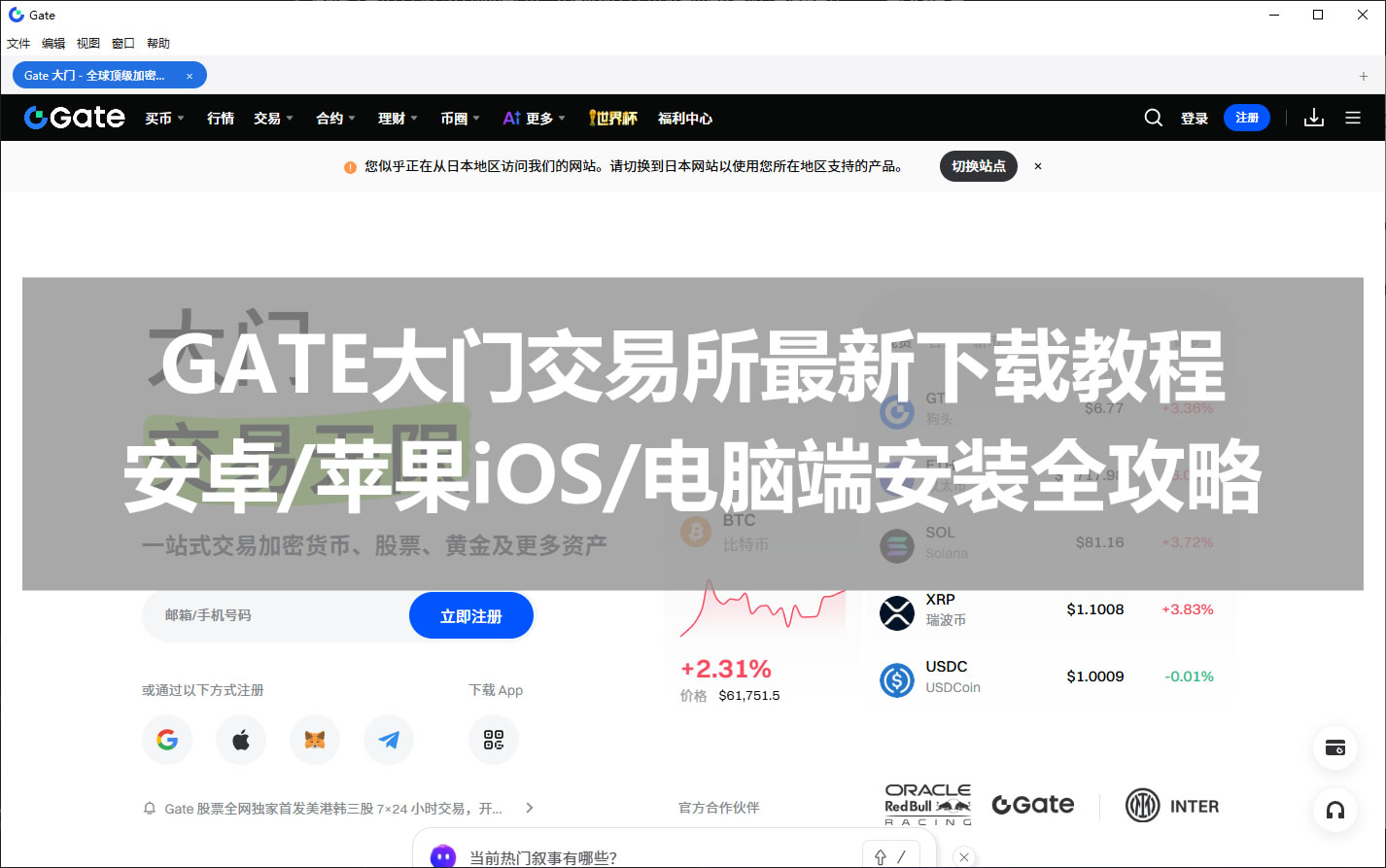Open the customer support headset icon
1386x868 pixels.
point(1335,810)
